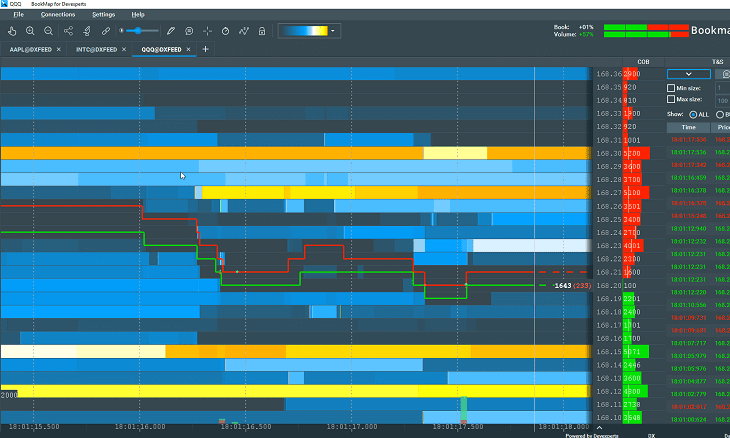Click the microscope icon in toolbar
This screenshot has height=438, width=730.
(x=87, y=31)
